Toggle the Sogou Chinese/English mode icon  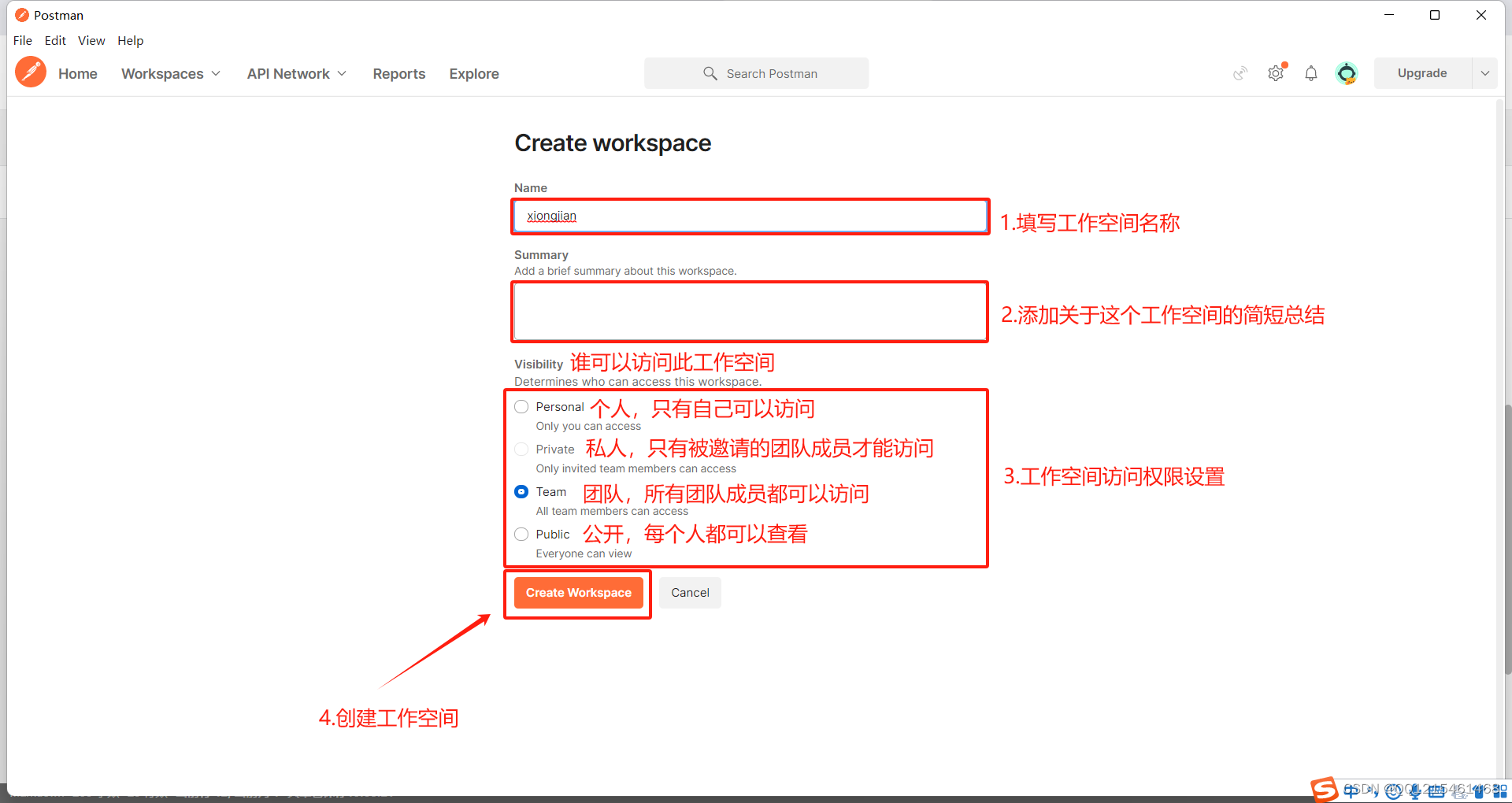pos(1351,790)
